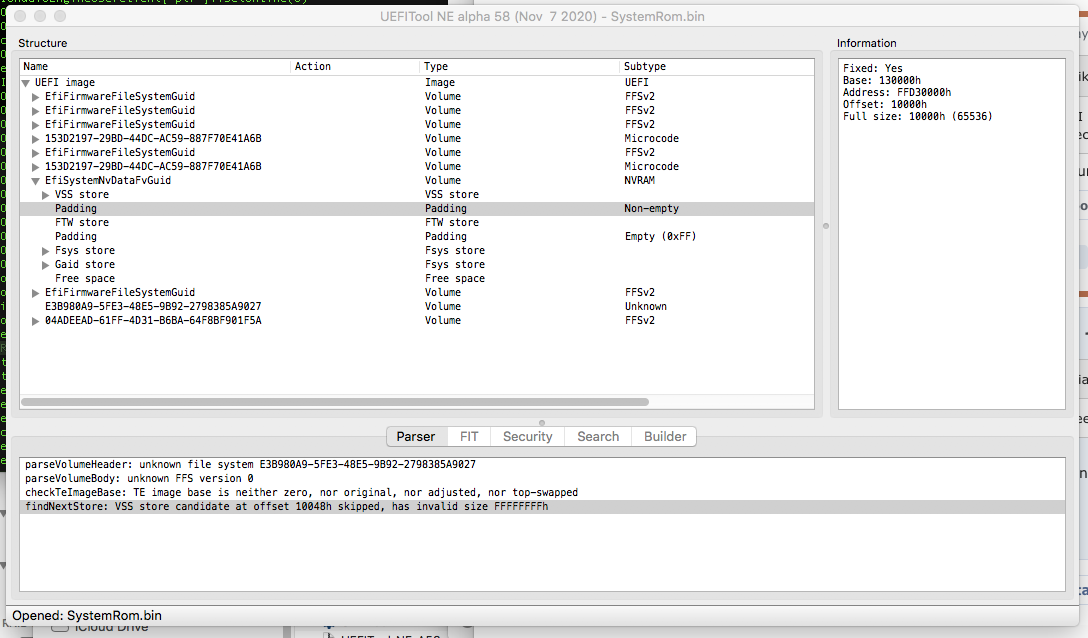
Task: Click the Base: 130000h information line
Action: (x=881, y=81)
